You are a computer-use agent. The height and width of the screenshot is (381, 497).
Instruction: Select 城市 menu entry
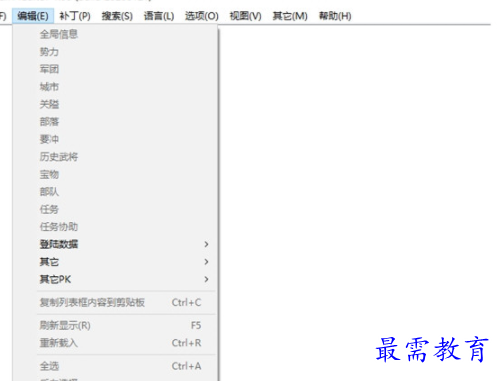point(115,87)
